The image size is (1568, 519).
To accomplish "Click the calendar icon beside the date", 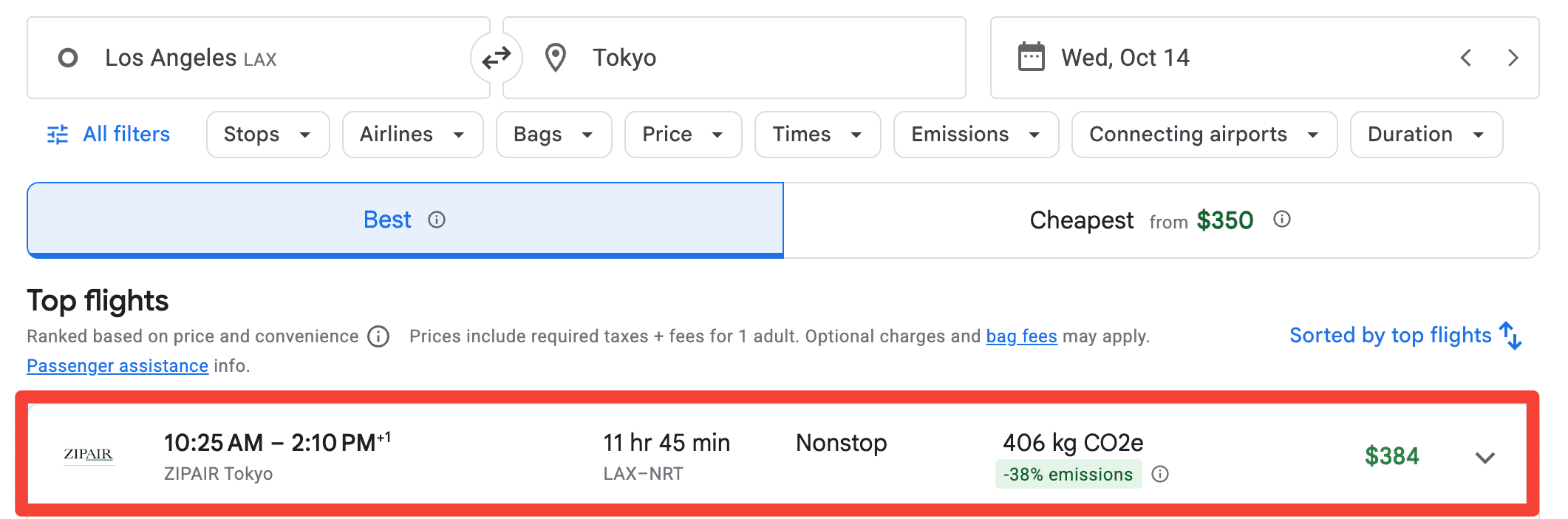I will (1031, 57).
